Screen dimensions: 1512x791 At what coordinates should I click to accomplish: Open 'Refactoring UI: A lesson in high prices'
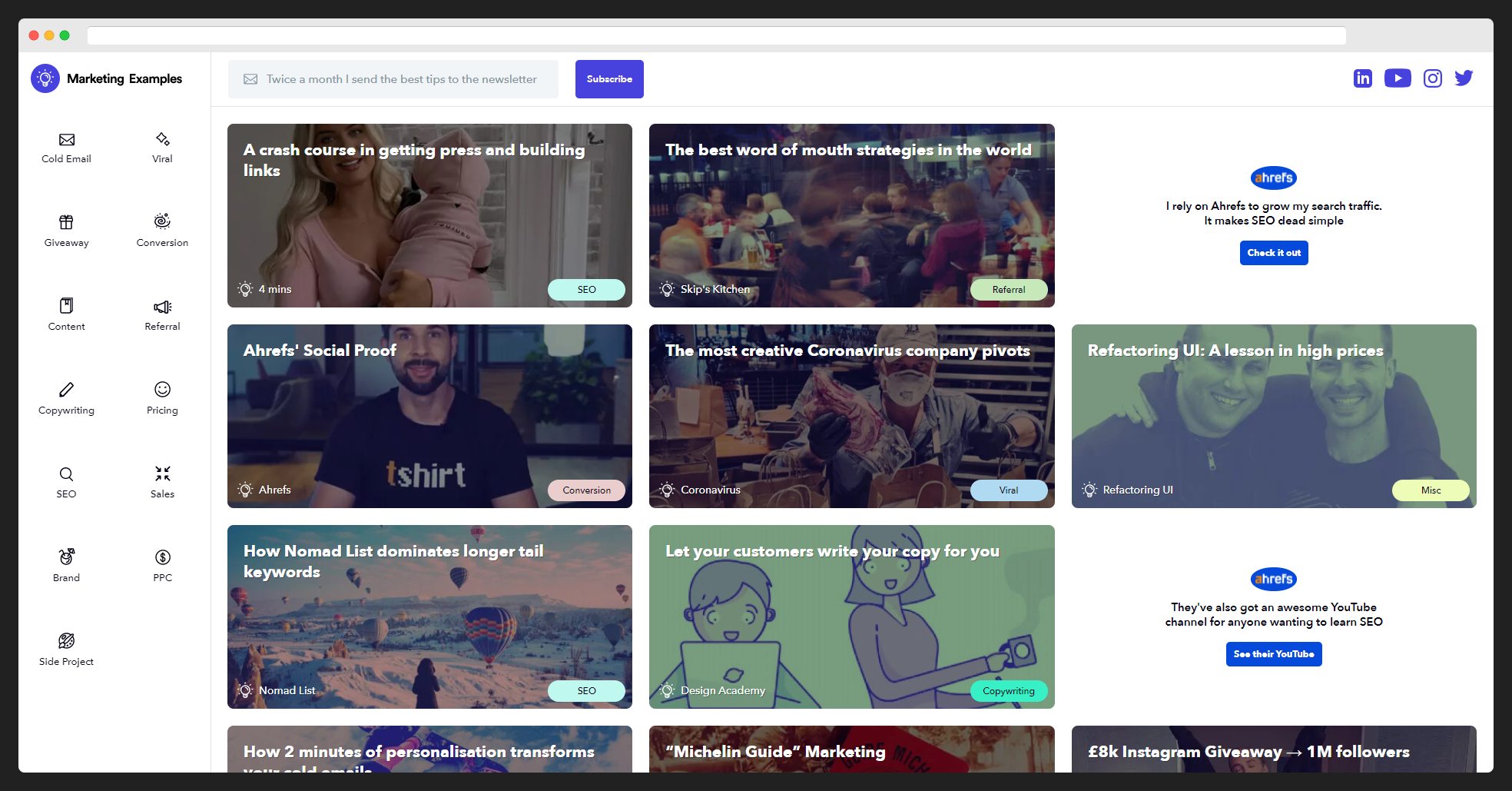click(1274, 416)
